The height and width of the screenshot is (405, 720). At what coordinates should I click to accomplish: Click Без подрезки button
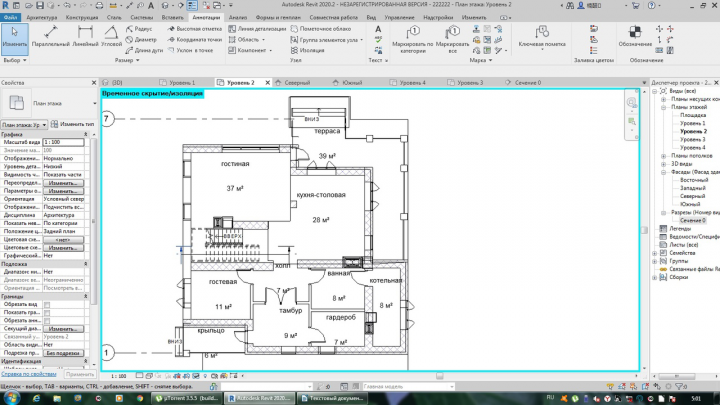click(x=63, y=353)
